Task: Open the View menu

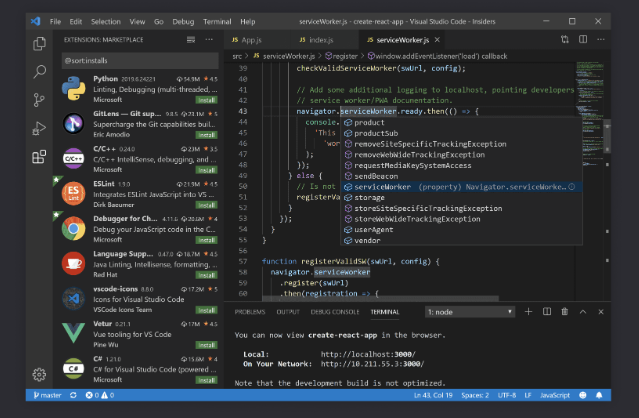Action: point(137,22)
